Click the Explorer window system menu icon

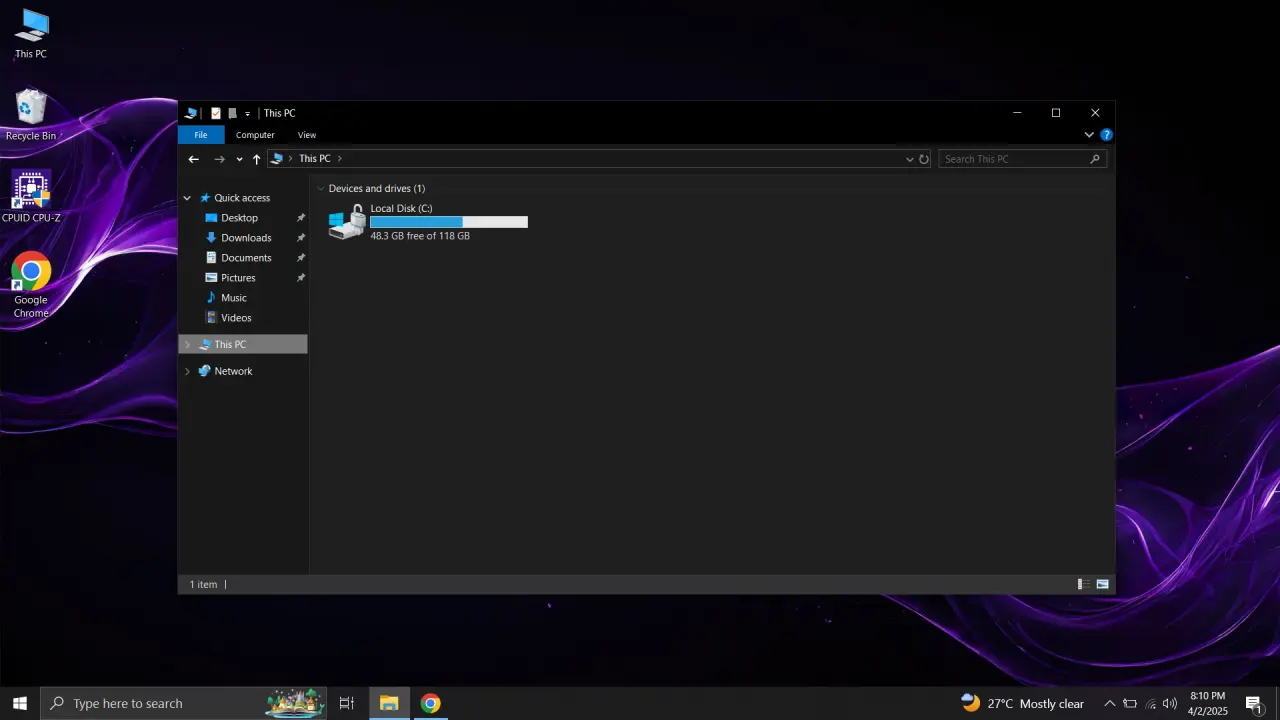pos(191,113)
